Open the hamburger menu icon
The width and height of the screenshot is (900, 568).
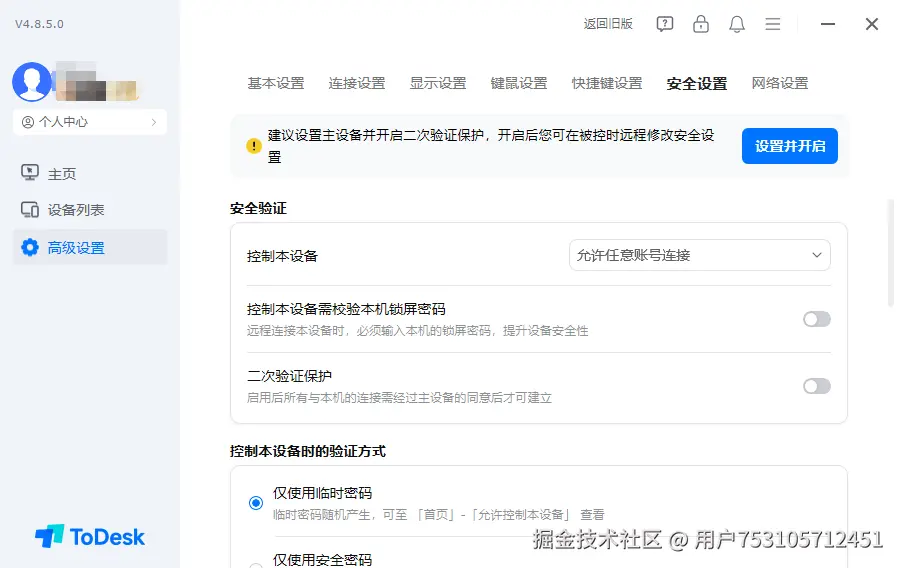tap(773, 24)
